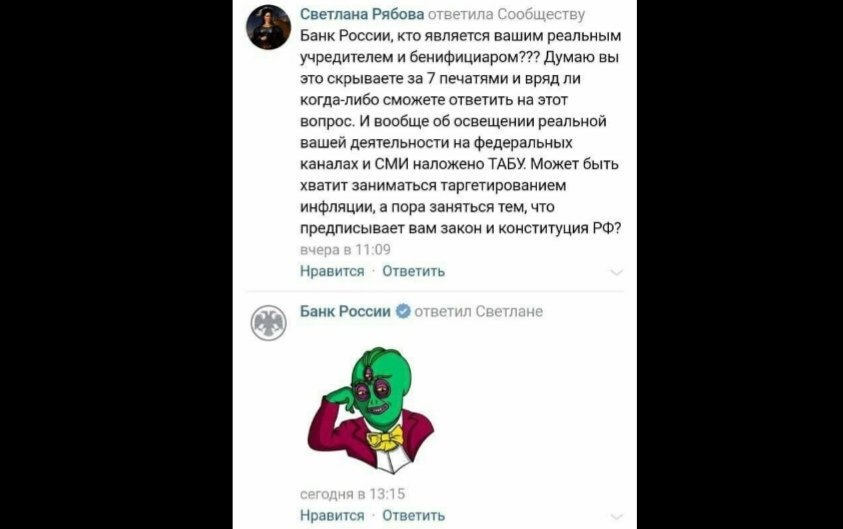Open the 'сегодня в 13:15' timestamp link
The image size is (843, 529).
352,494
